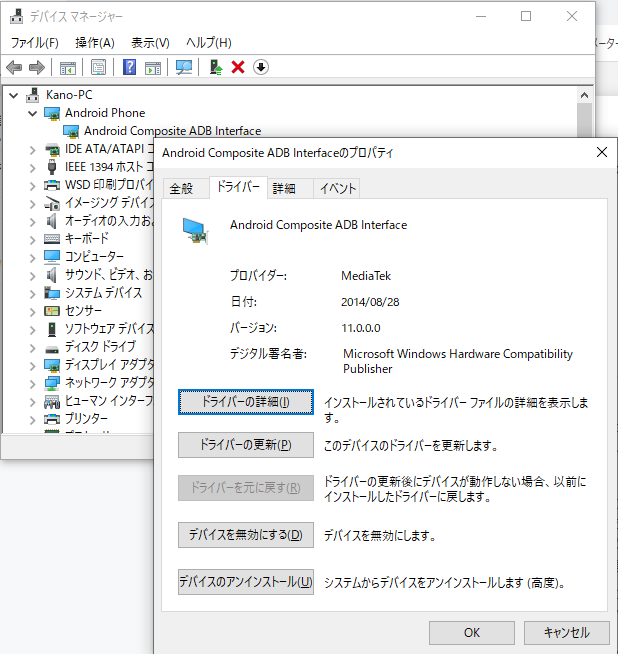This screenshot has width=618, height=654.
Task: Click ドライバーの詳細(I) button
Action: (x=246, y=402)
